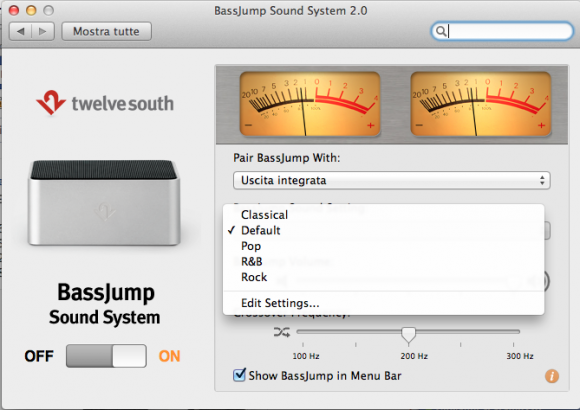Image resolution: width=580 pixels, height=410 pixels.
Task: Click the magnifying glass search icon
Action: (x=441, y=31)
